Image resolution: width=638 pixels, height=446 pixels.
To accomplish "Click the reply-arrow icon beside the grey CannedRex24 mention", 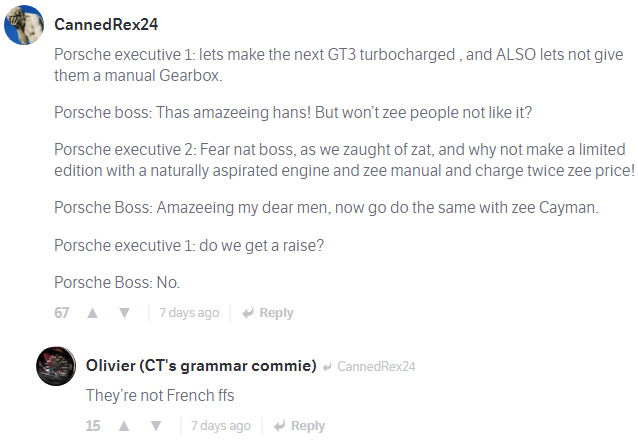I will [329, 366].
